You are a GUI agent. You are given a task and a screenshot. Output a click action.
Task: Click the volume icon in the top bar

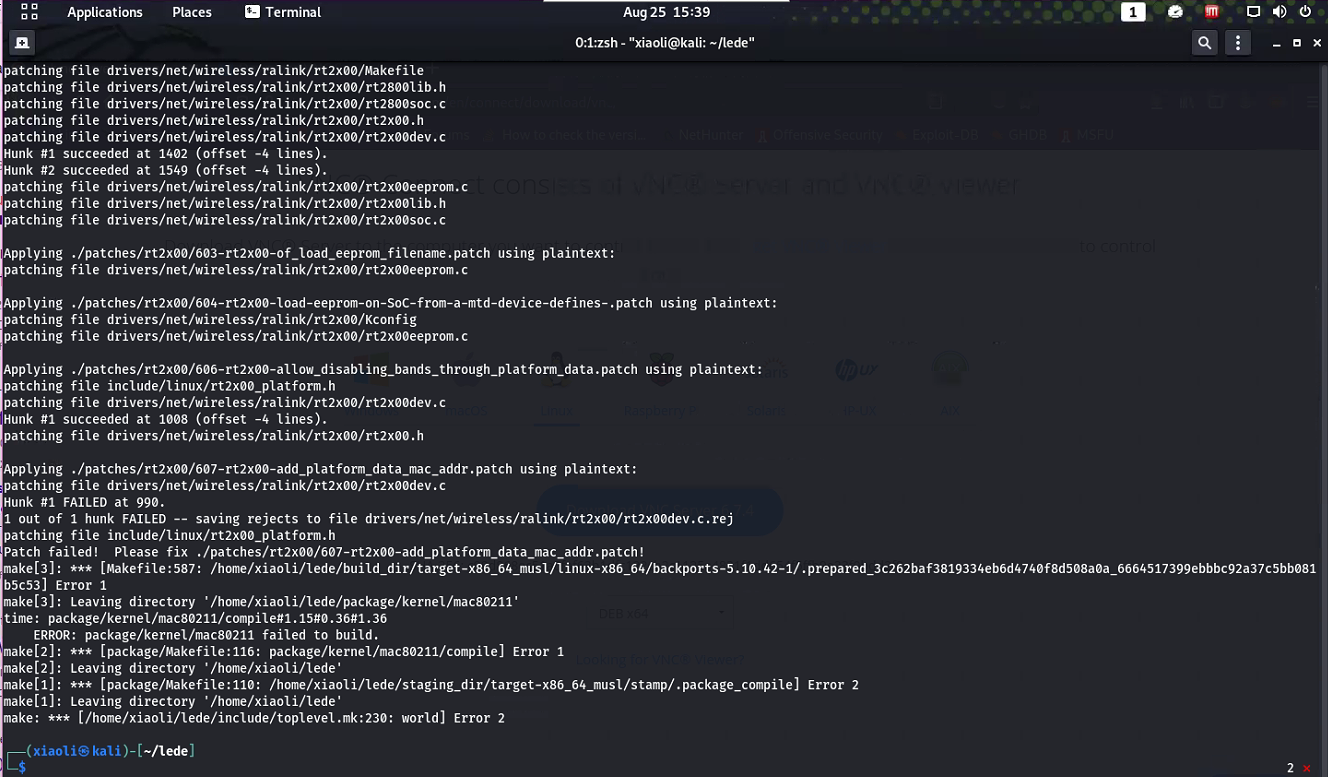tap(1280, 11)
